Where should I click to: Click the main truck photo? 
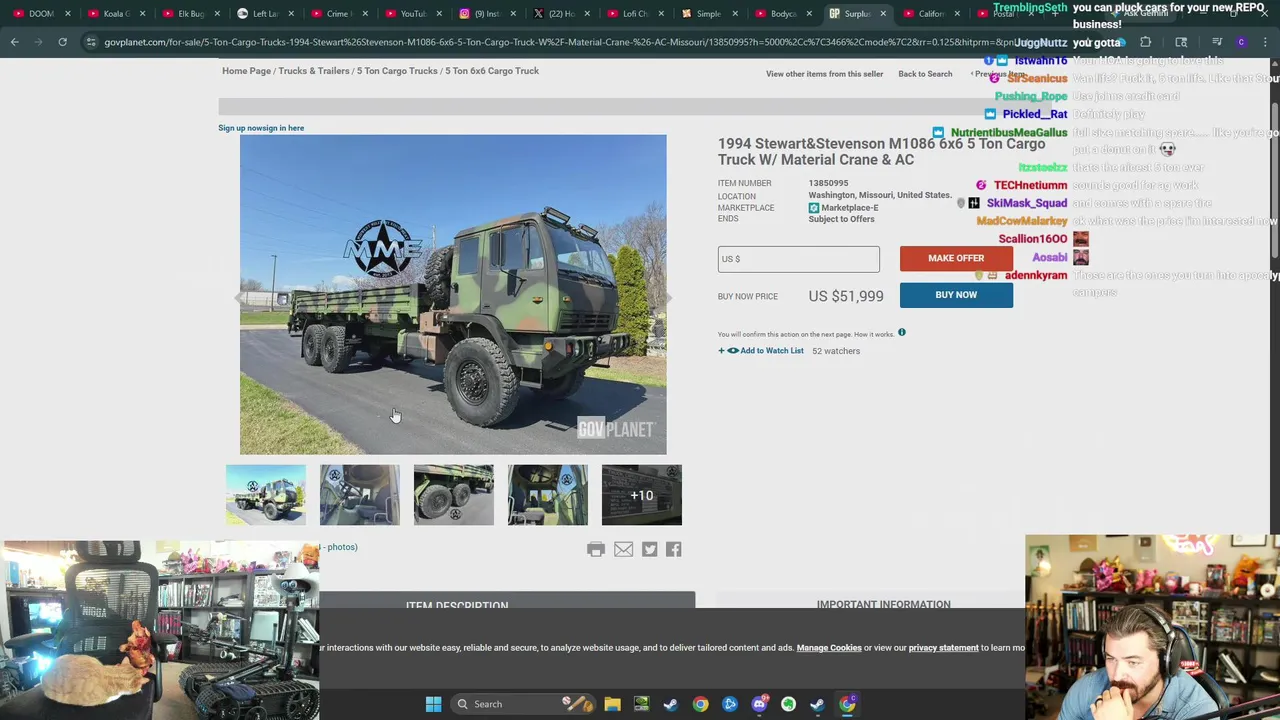pyautogui.click(x=453, y=295)
